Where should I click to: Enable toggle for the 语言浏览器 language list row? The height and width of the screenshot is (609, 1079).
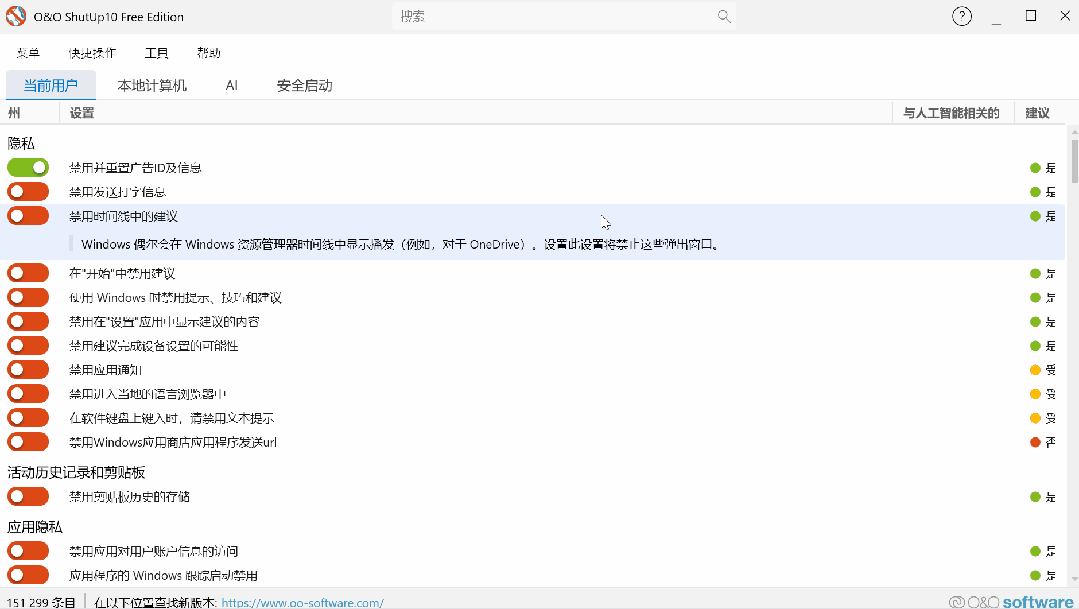(28, 394)
